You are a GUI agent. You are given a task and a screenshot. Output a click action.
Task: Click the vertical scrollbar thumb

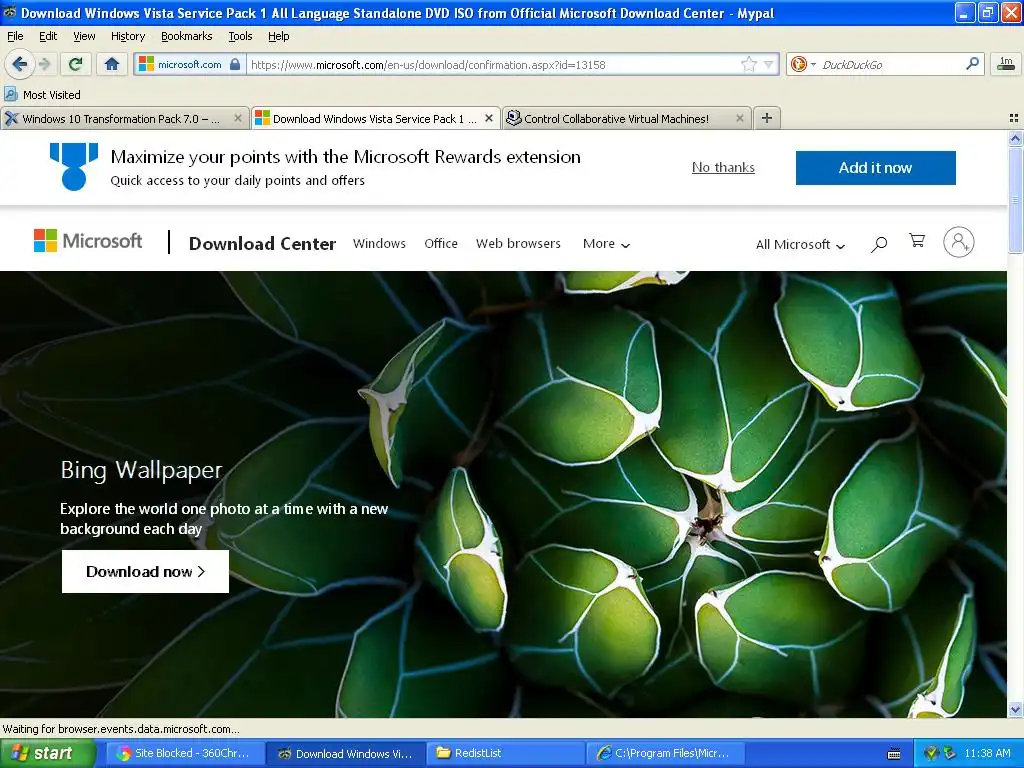[1015, 199]
